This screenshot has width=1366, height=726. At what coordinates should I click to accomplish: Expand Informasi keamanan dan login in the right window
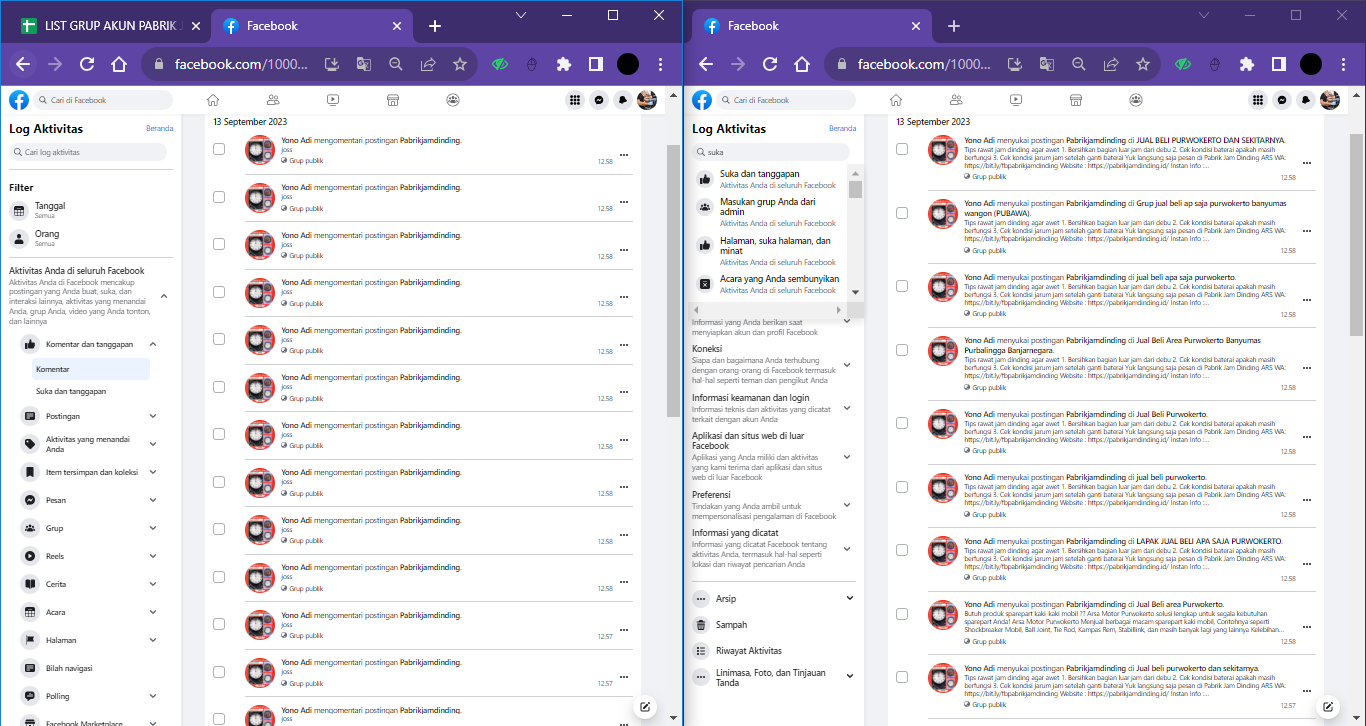pos(847,408)
